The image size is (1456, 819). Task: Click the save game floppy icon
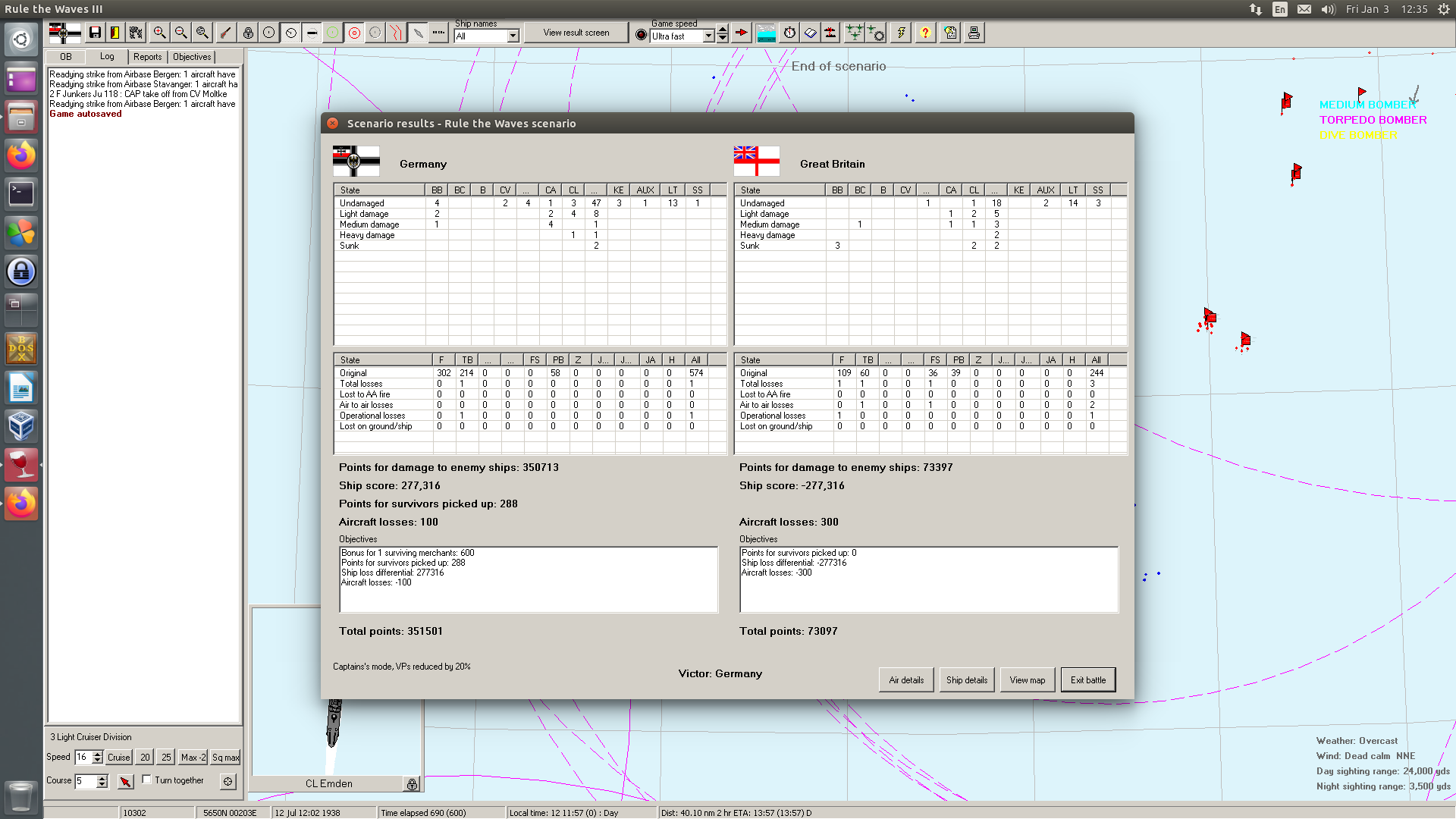[95, 33]
